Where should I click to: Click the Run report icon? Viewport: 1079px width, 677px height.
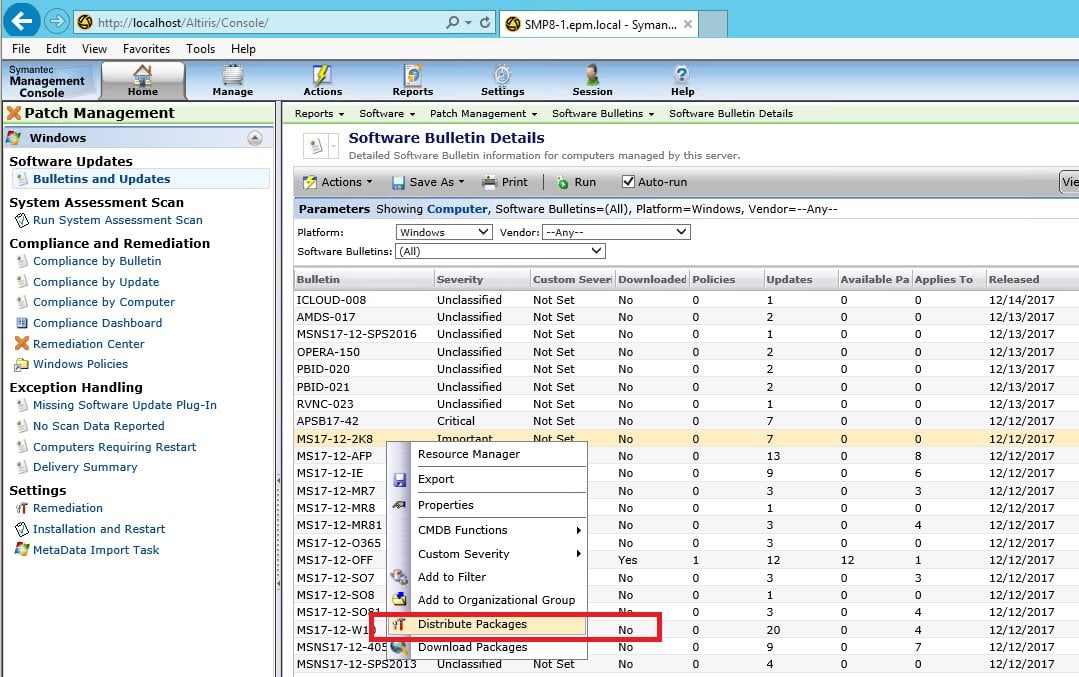tap(563, 182)
